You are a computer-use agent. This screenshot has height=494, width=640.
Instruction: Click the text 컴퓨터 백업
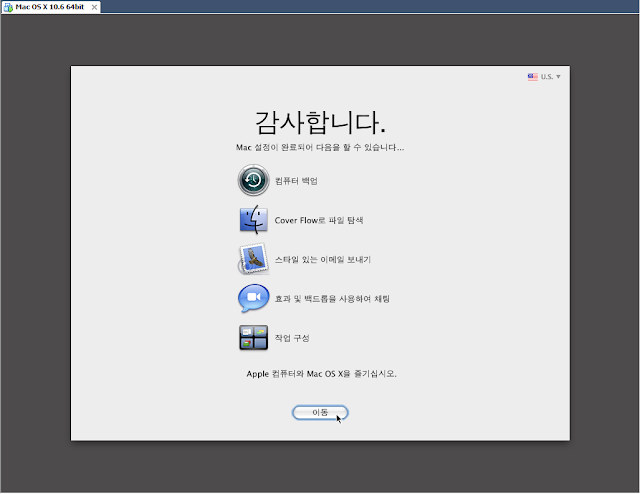pos(296,181)
